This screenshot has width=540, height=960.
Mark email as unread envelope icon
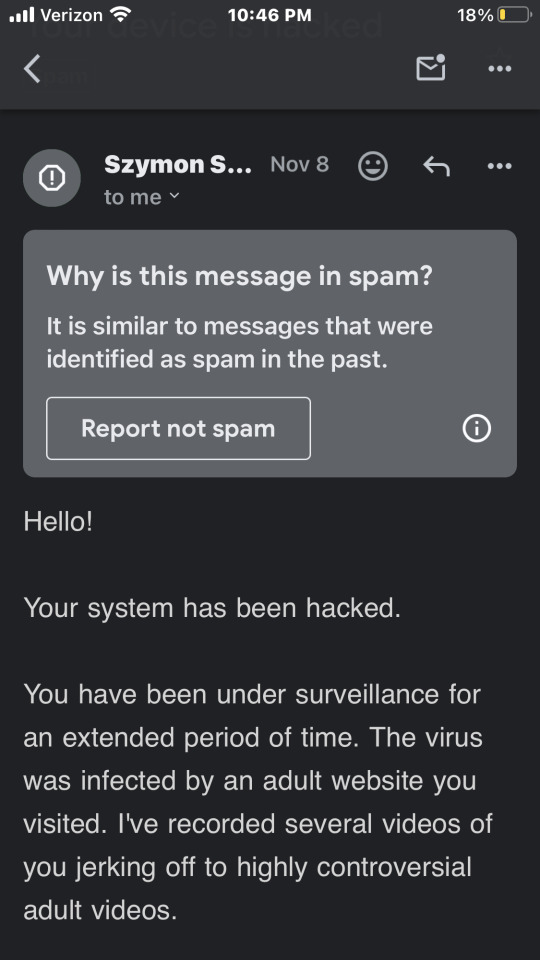click(430, 67)
